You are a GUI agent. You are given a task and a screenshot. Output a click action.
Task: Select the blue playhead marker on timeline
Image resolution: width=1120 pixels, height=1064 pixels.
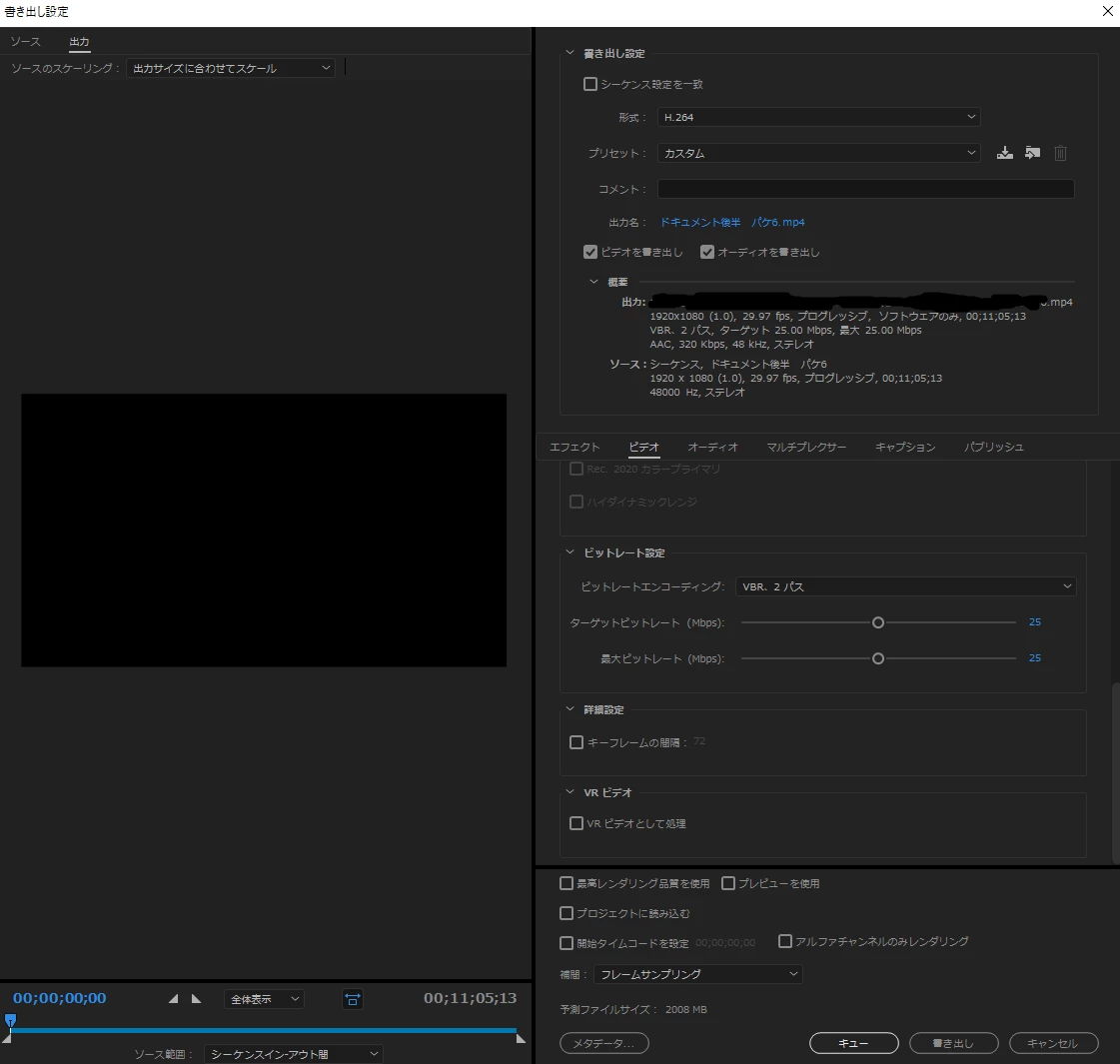click(10, 1020)
